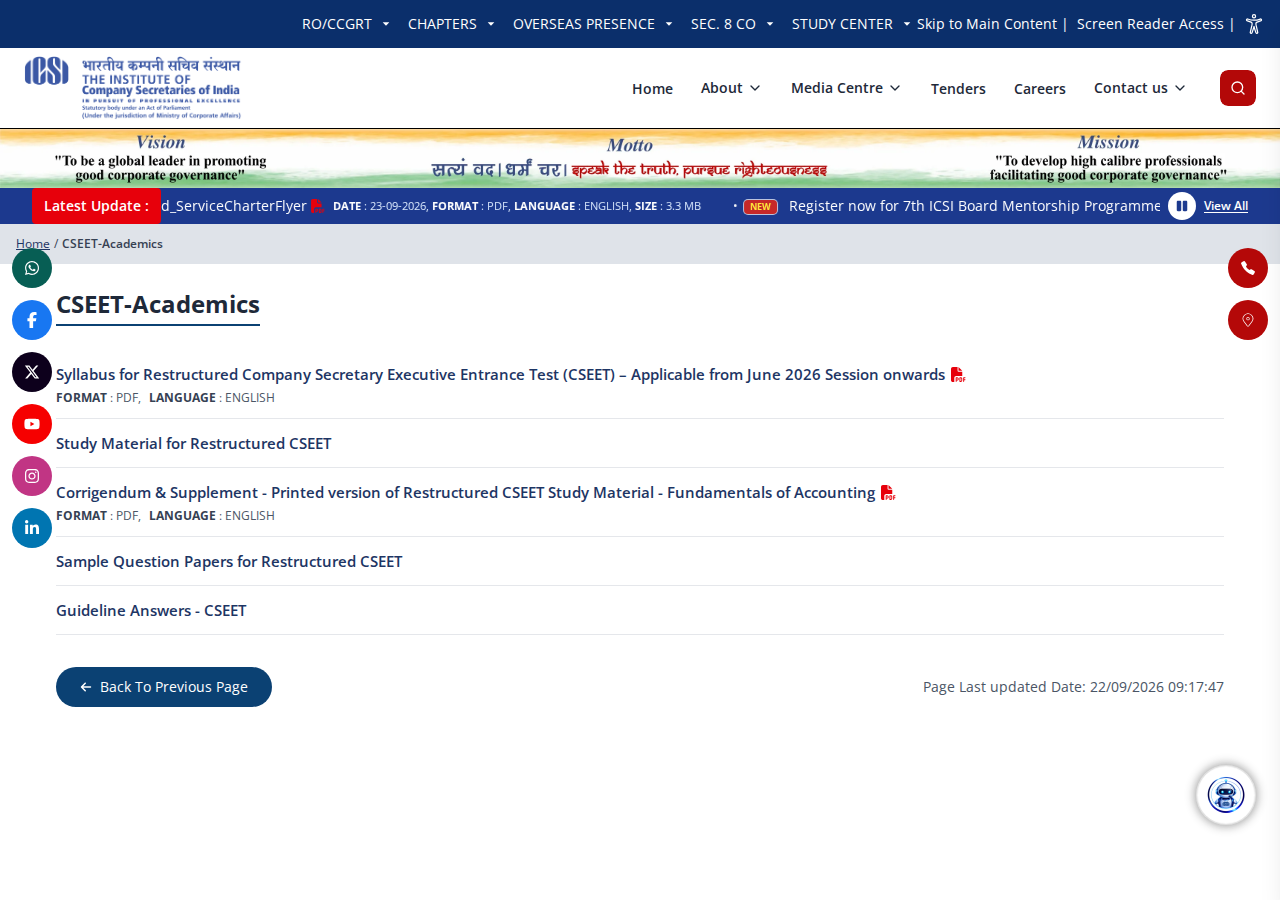This screenshot has height=900, width=1280.
Task: Click the ICSI logo
Action: 133,88
